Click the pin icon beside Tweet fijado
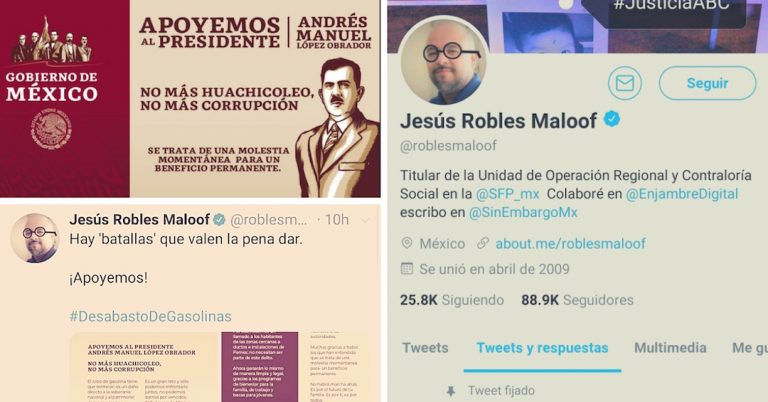This screenshot has width=768, height=402. pos(451,391)
